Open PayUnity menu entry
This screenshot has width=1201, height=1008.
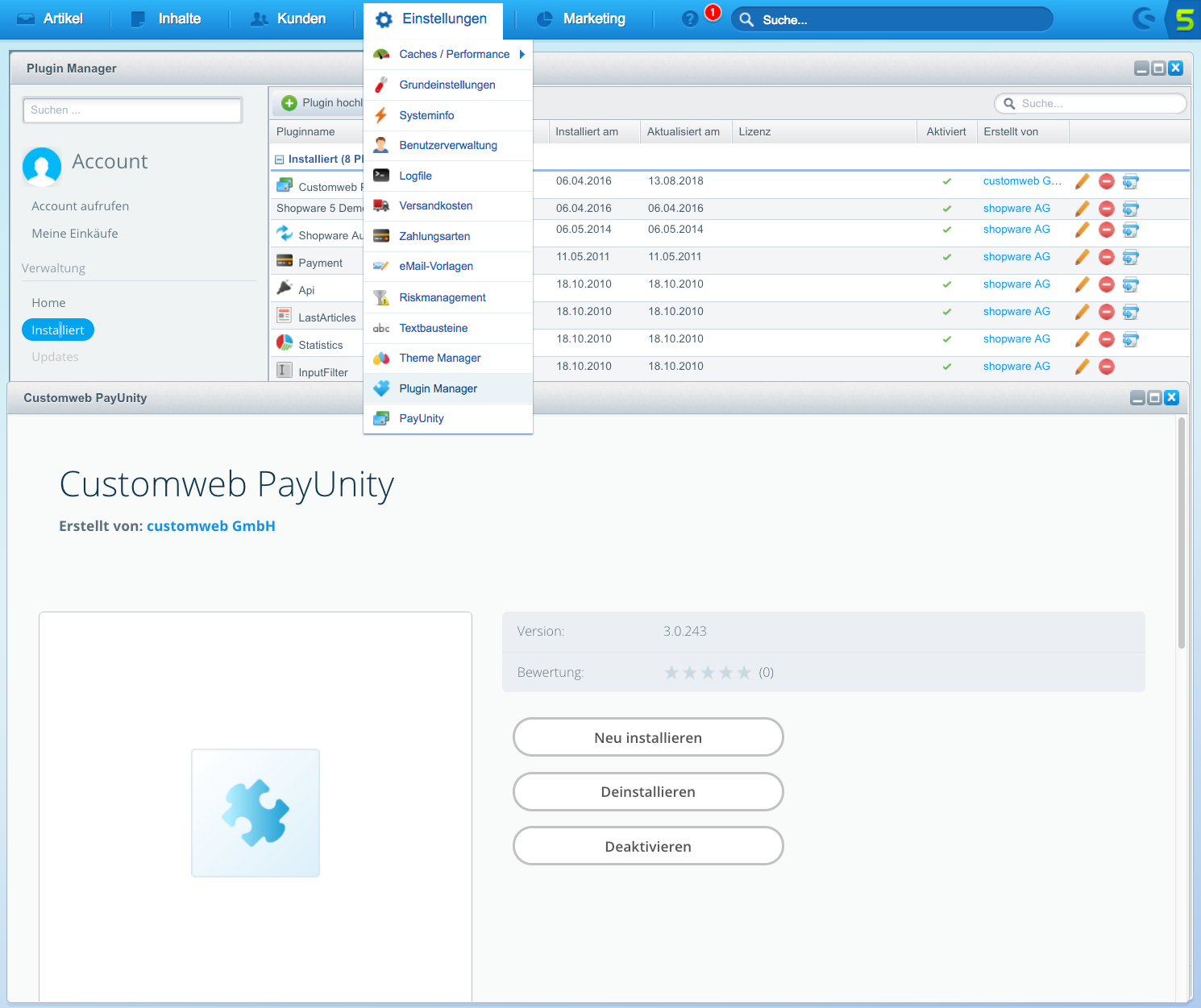448,418
